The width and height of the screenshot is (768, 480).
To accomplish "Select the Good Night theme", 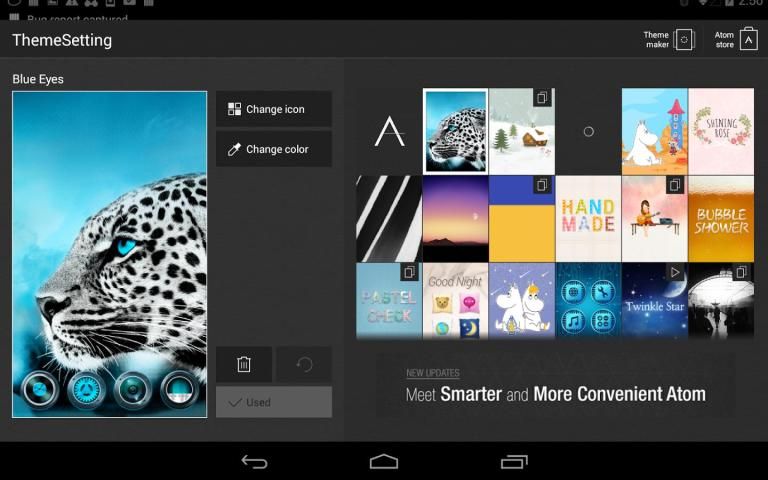I will click(455, 300).
